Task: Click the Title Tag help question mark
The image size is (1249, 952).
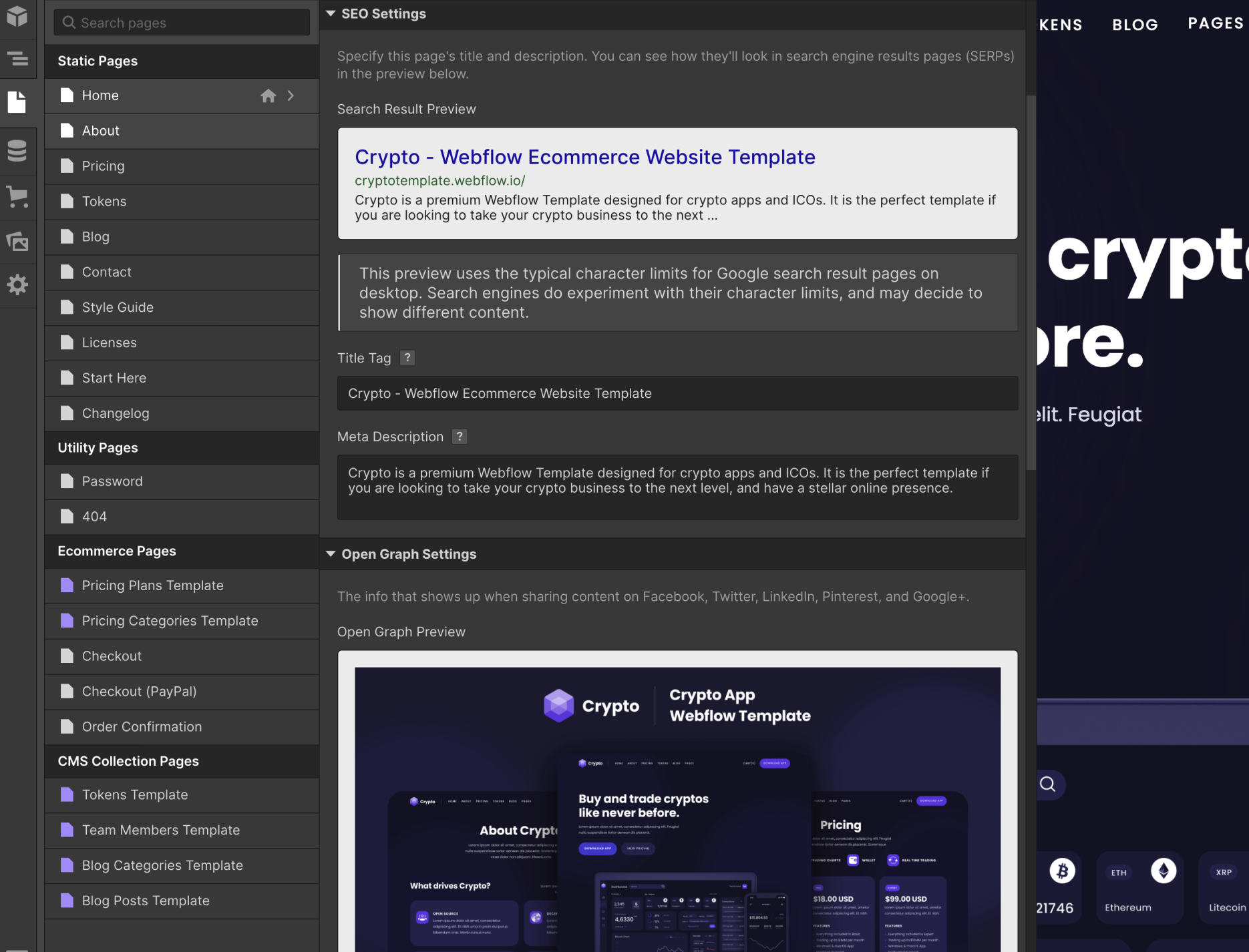Action: pos(407,358)
